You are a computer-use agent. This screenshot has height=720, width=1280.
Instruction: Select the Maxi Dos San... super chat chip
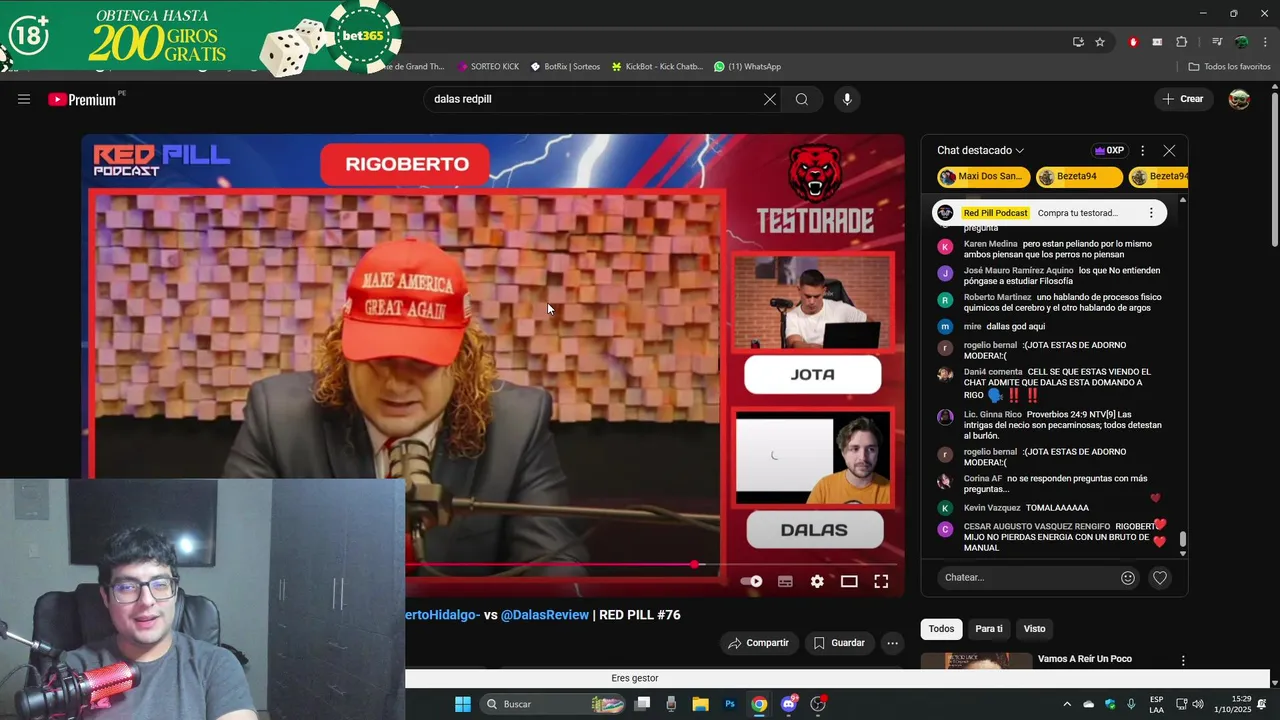click(x=983, y=177)
